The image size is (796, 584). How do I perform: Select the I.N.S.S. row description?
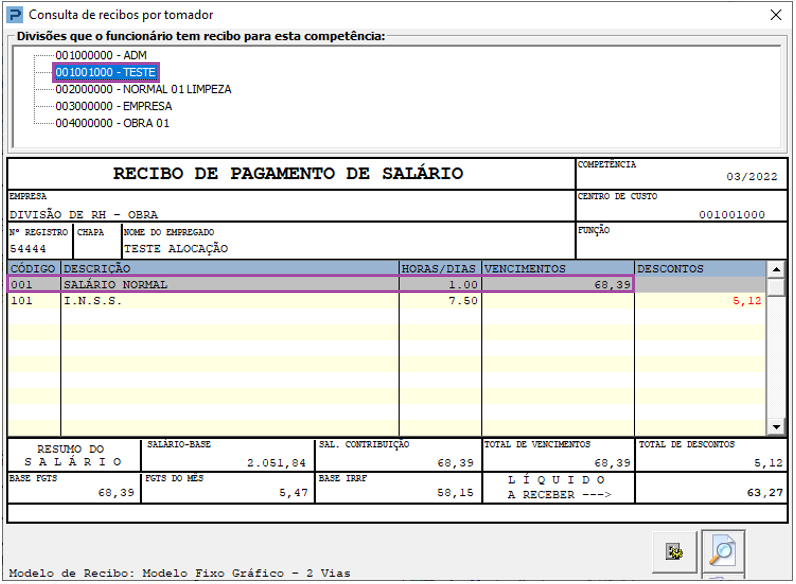[93, 301]
